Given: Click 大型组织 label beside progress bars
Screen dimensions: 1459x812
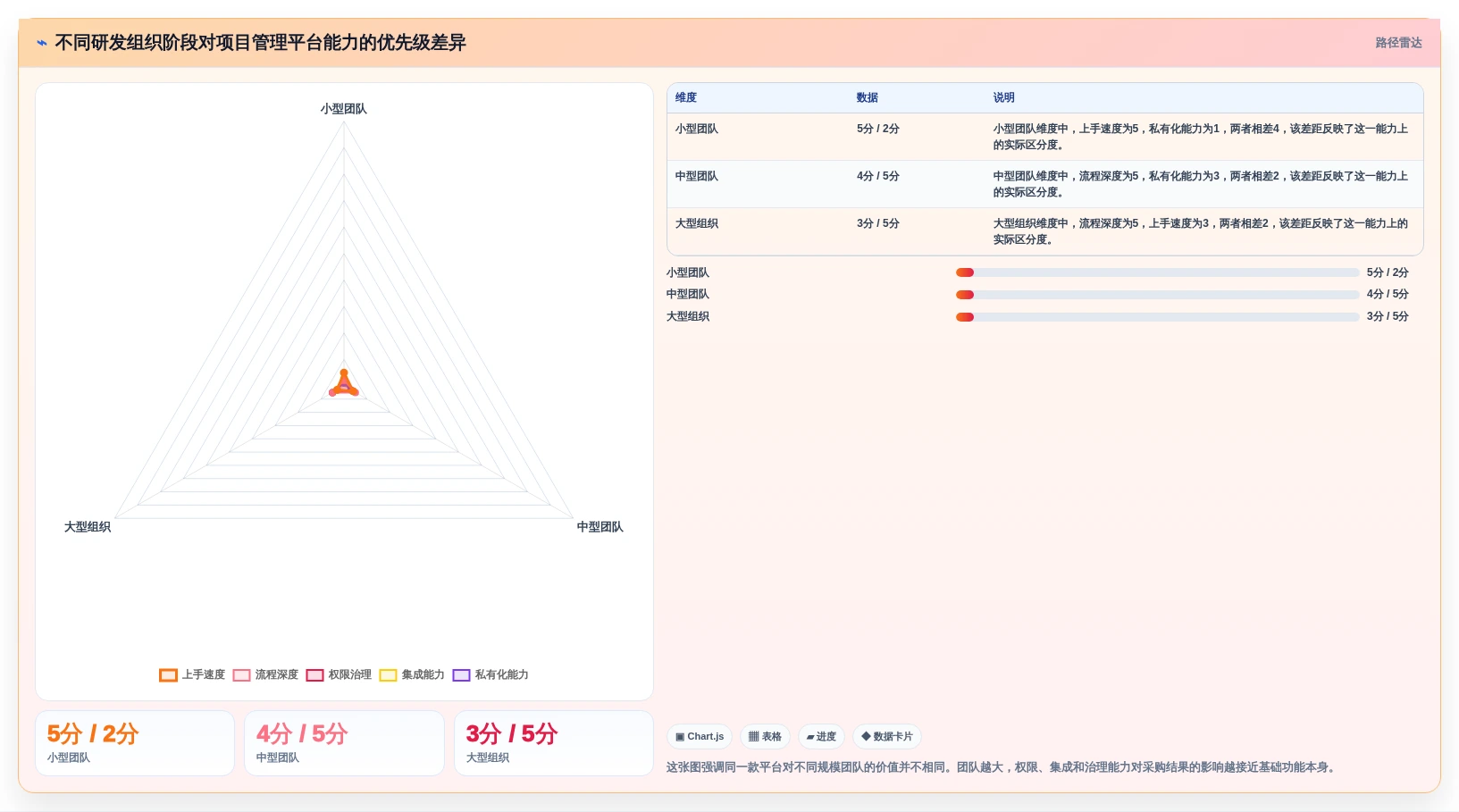Looking at the screenshot, I should pos(688,316).
